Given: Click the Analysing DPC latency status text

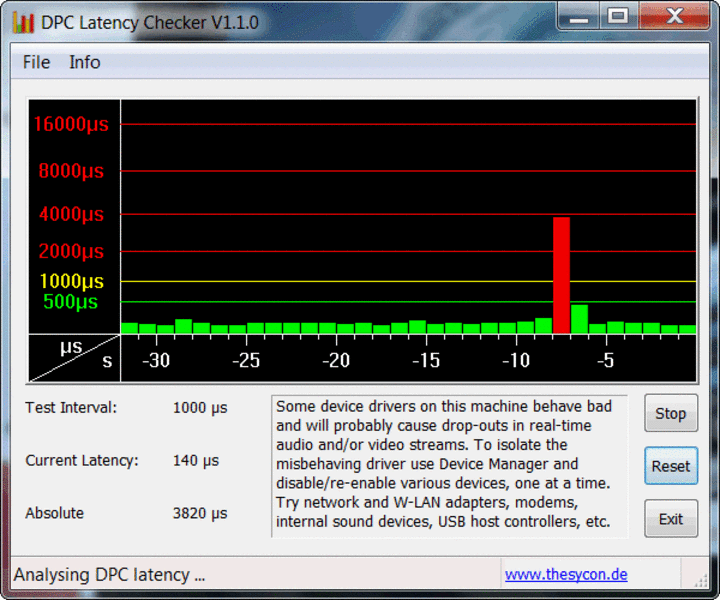Looking at the screenshot, I should pos(109,574).
